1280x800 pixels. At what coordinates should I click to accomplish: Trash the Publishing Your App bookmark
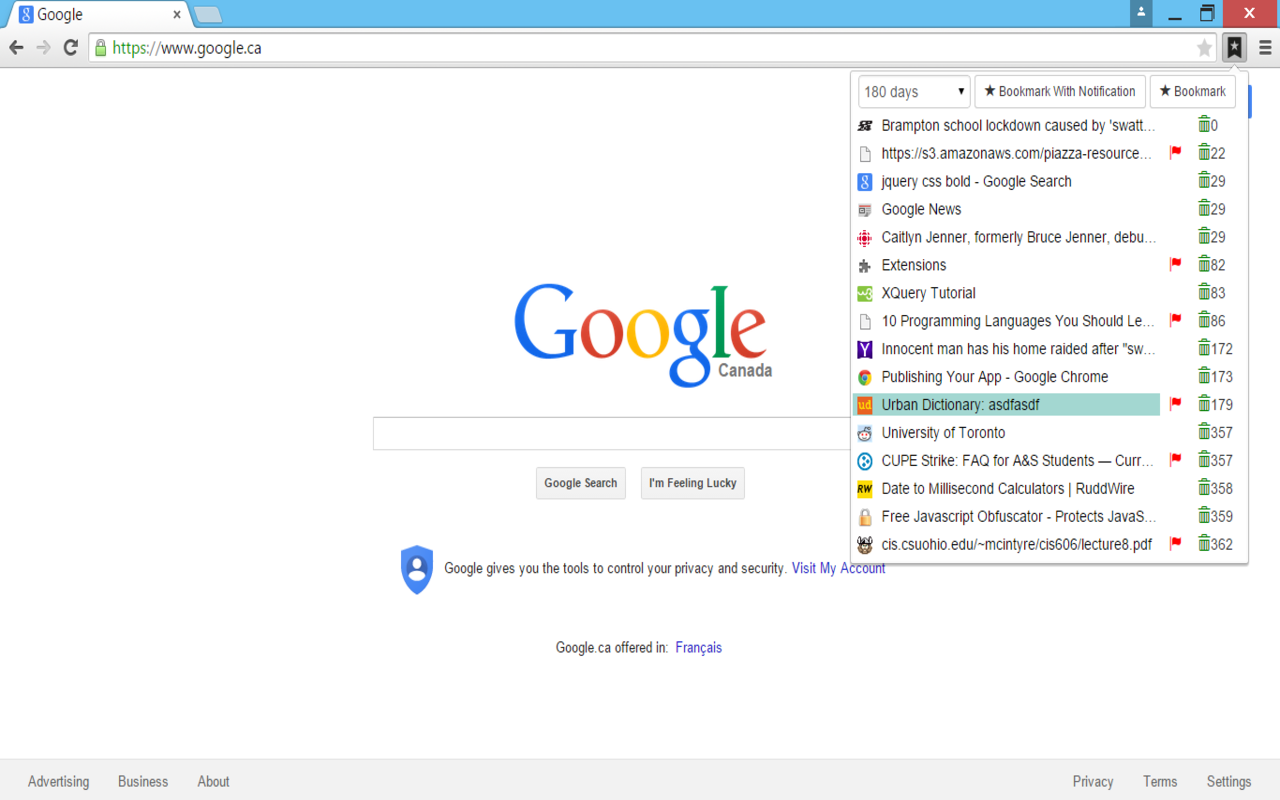click(x=1204, y=377)
